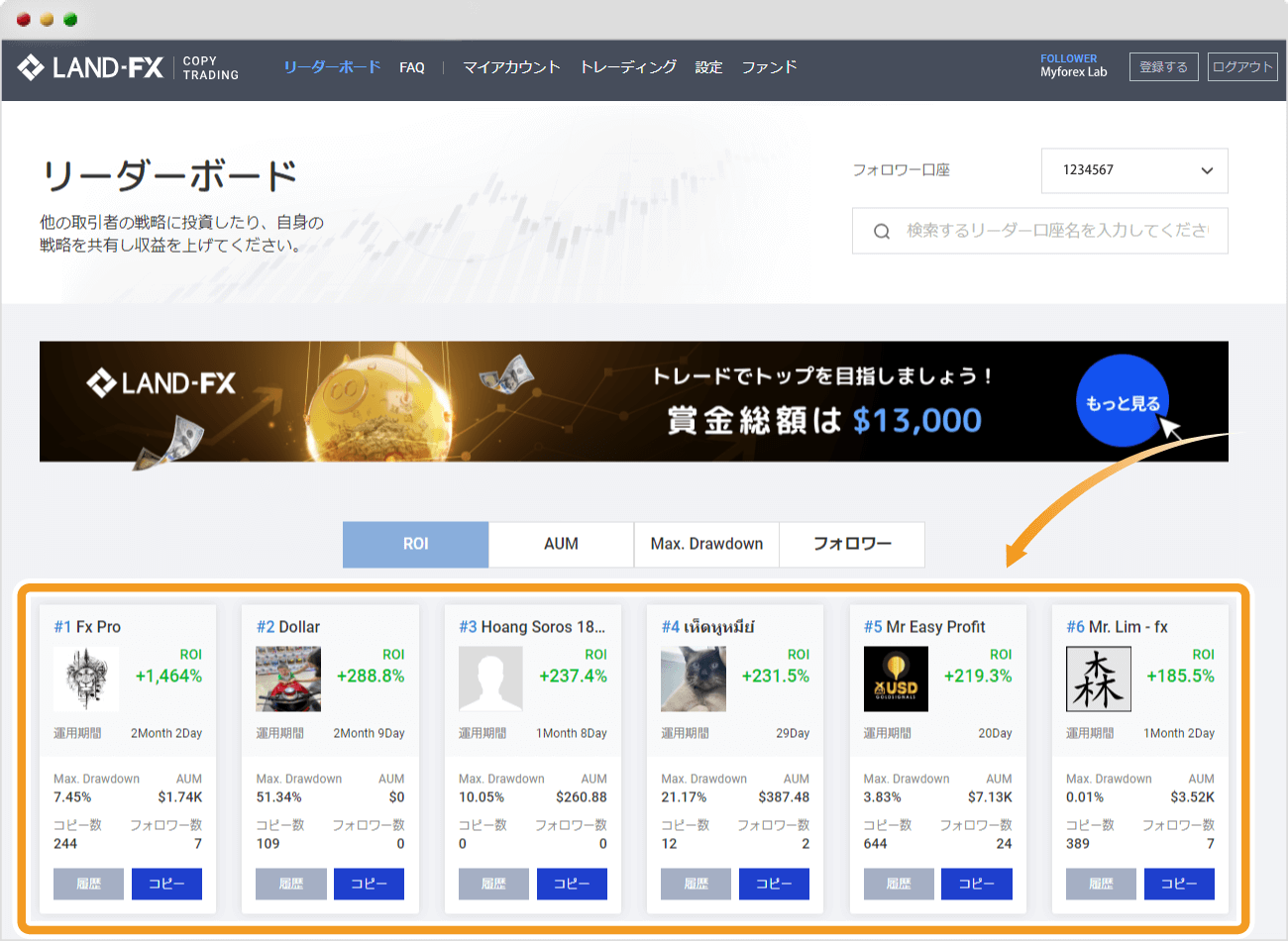Switch to the AUM tab
The width and height of the screenshot is (1288, 941).
pos(561,544)
